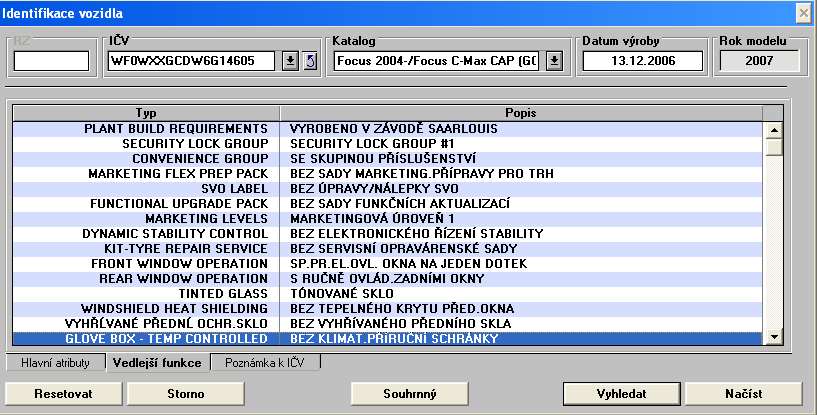Sort by the Typ column header
The height and width of the screenshot is (415, 817).
[146, 112]
